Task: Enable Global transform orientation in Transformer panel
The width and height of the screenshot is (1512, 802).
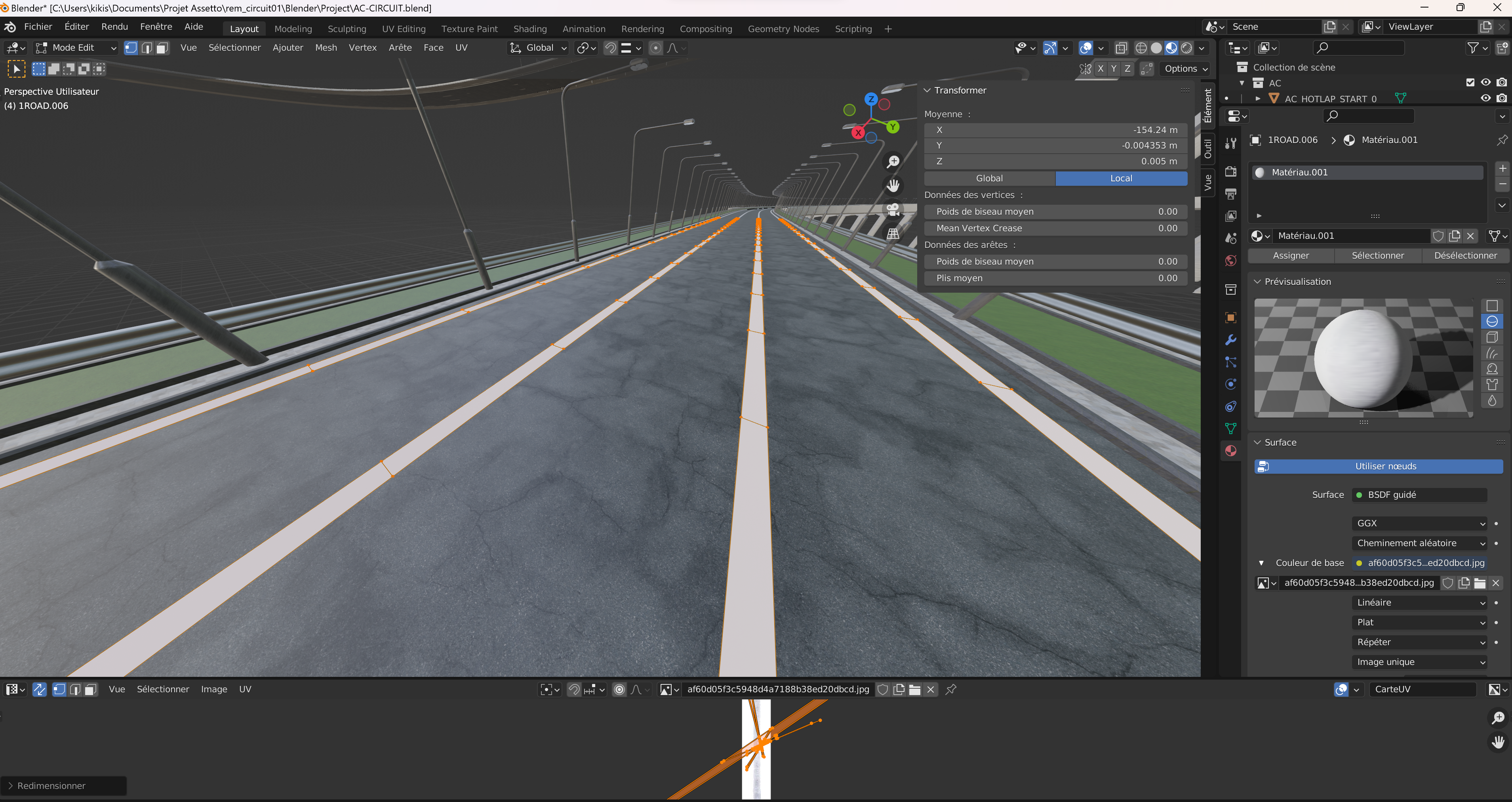Action: pos(990,179)
